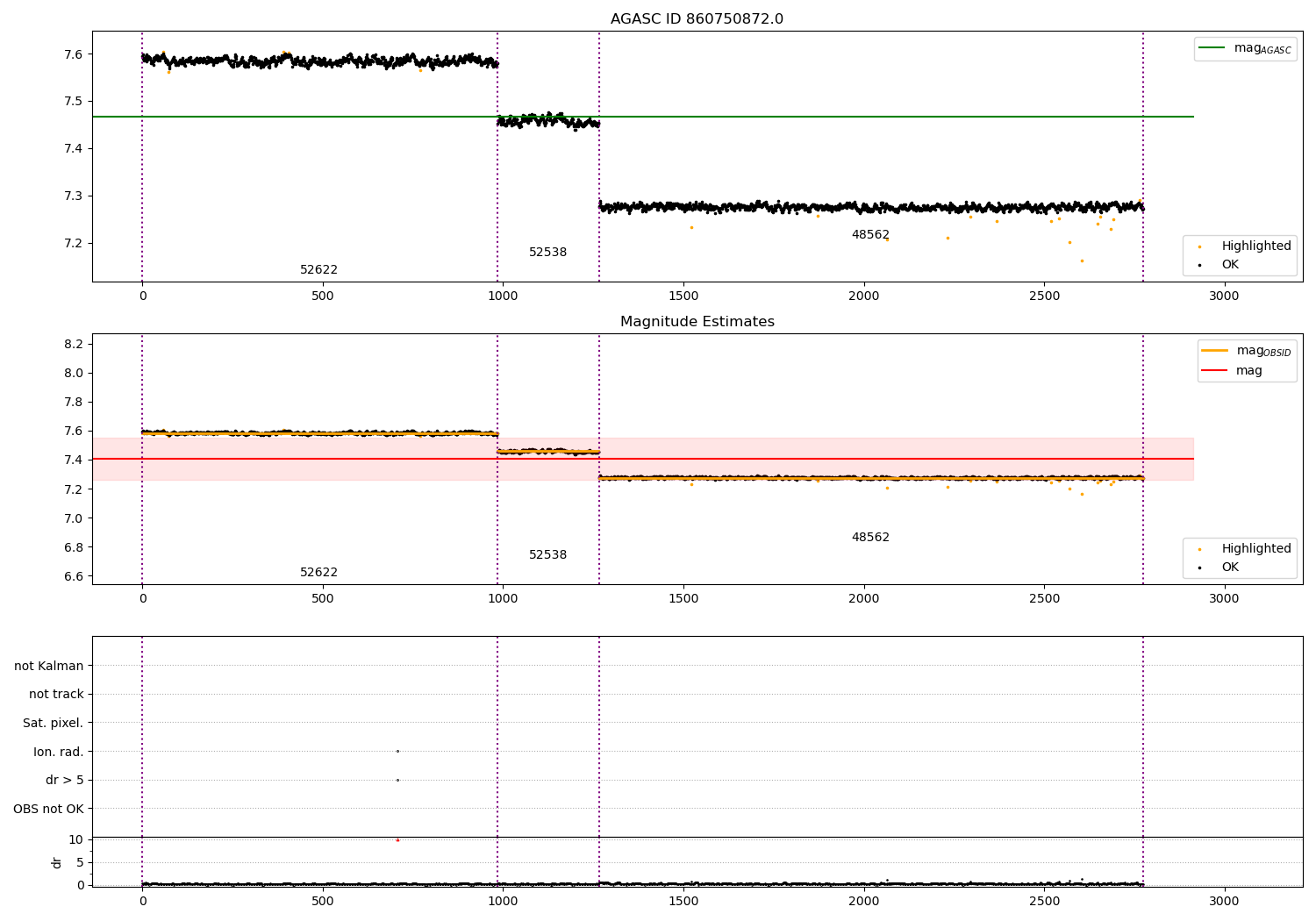Click the red "mag" legend entry
The width and height of the screenshot is (1316, 921).
pos(1233,371)
